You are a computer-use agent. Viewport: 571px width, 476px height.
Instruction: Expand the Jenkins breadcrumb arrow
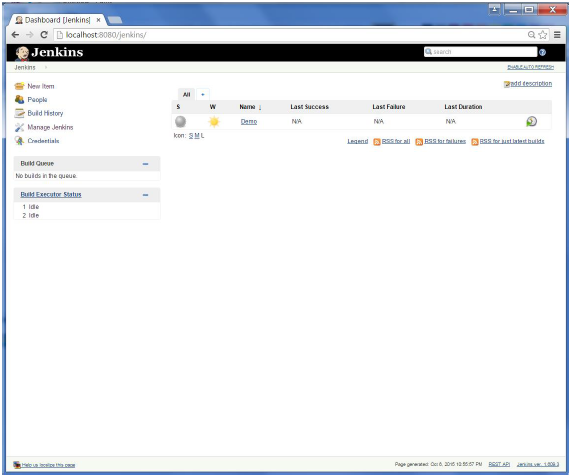tap(46, 67)
